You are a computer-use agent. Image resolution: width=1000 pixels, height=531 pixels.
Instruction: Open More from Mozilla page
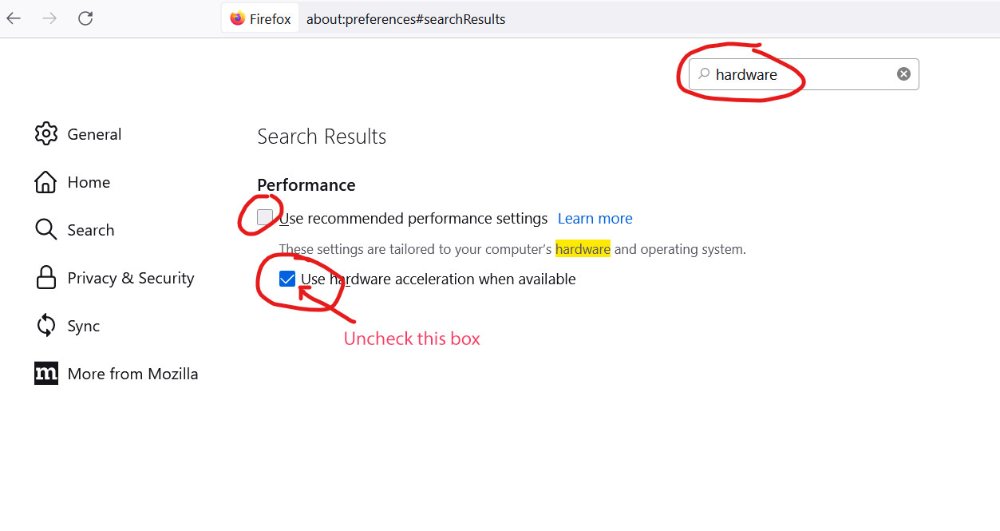(x=132, y=374)
